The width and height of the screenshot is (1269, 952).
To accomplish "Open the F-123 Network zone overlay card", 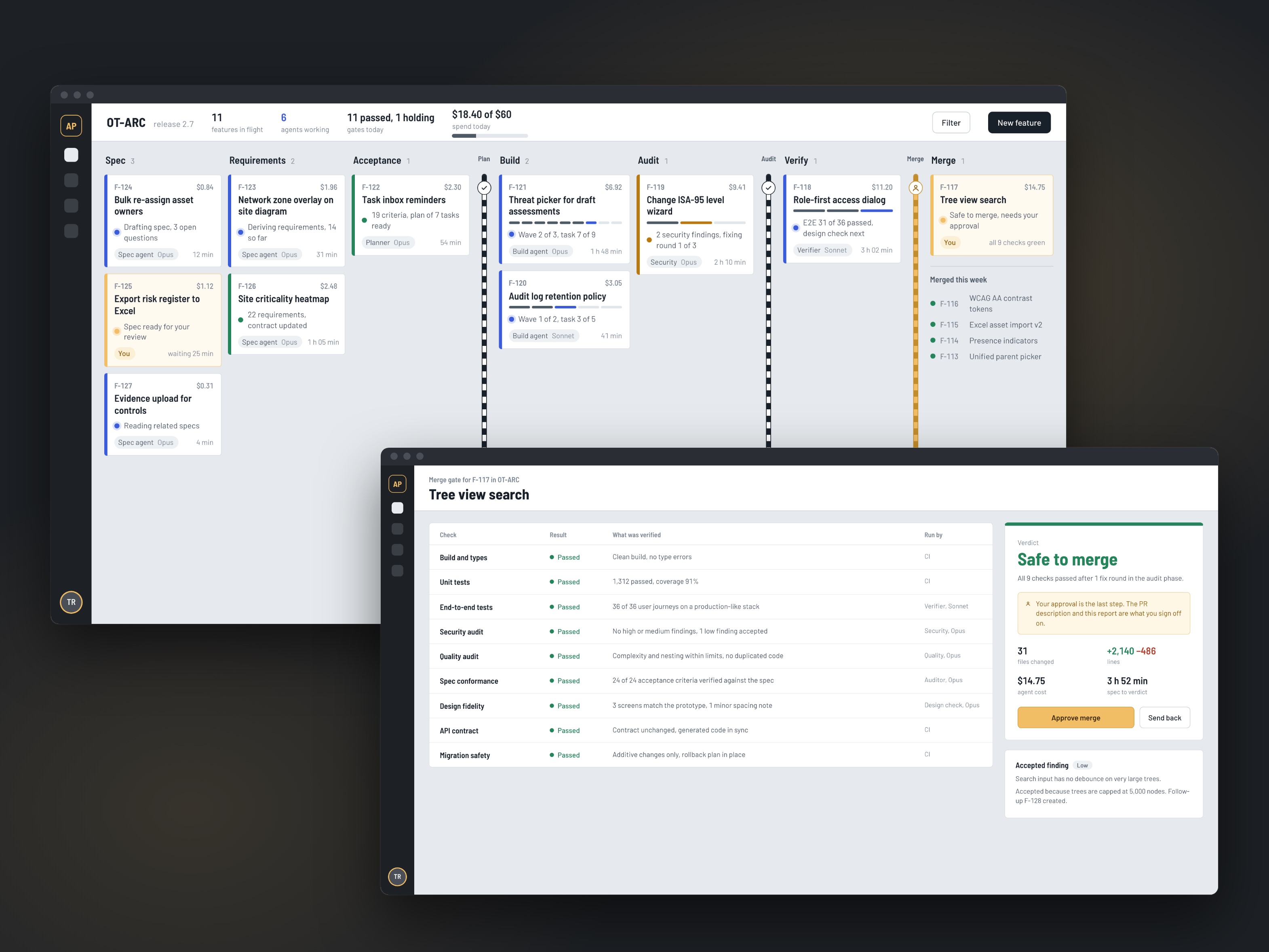I will pyautogui.click(x=287, y=221).
